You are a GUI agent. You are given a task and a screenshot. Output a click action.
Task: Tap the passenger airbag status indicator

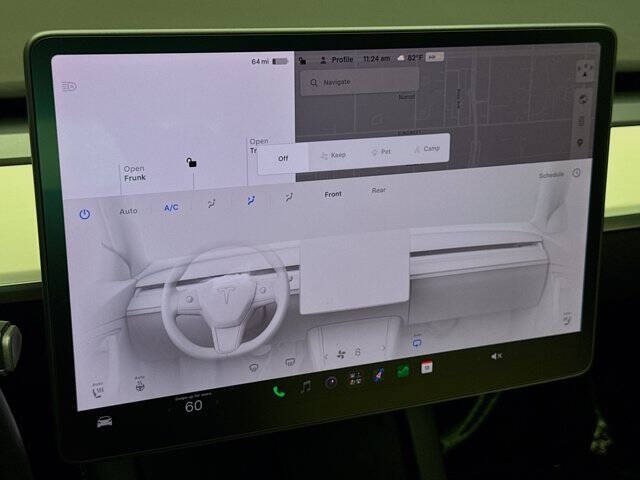pos(434,57)
